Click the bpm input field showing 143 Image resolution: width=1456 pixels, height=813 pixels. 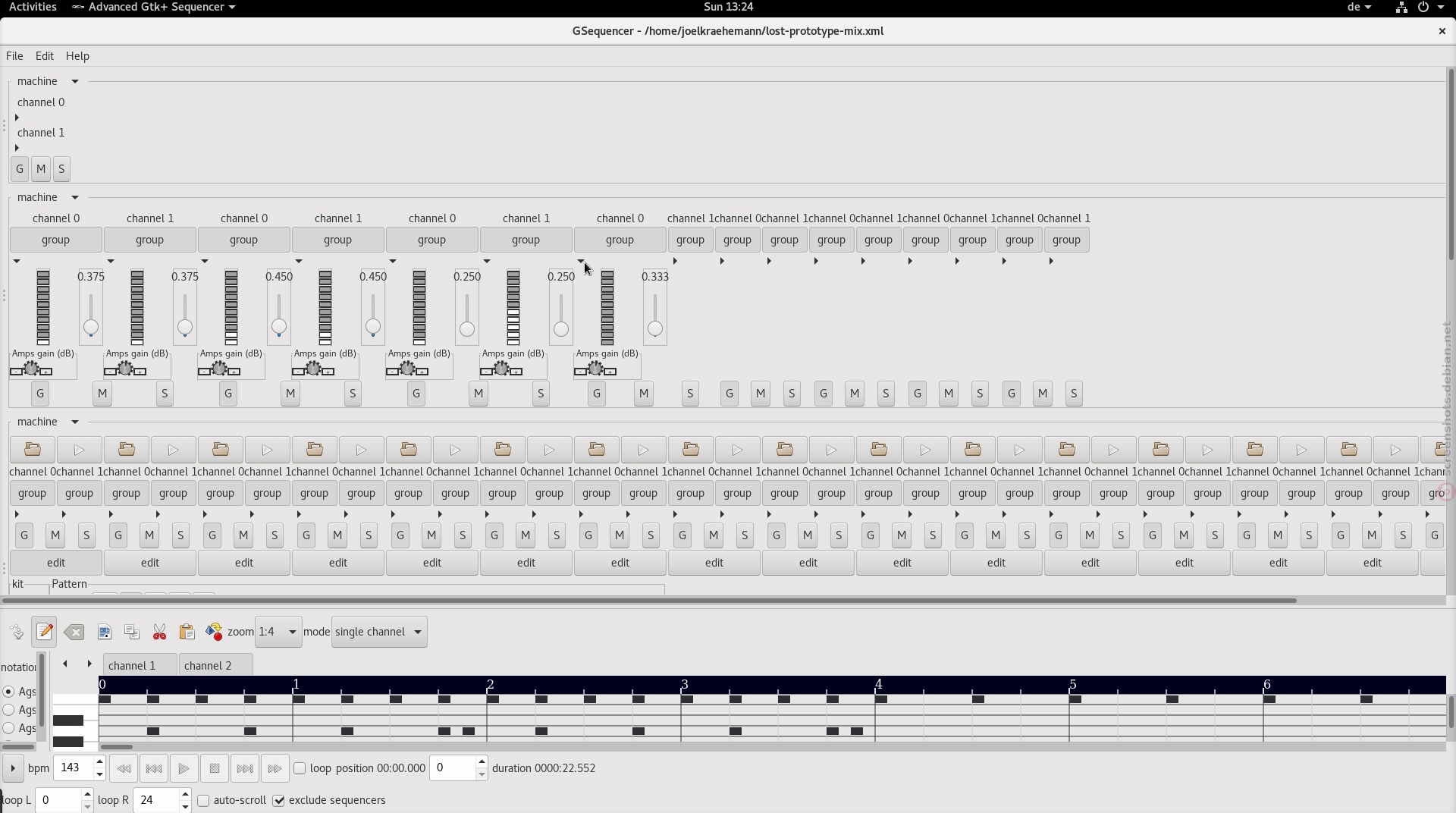pyautogui.click(x=73, y=768)
